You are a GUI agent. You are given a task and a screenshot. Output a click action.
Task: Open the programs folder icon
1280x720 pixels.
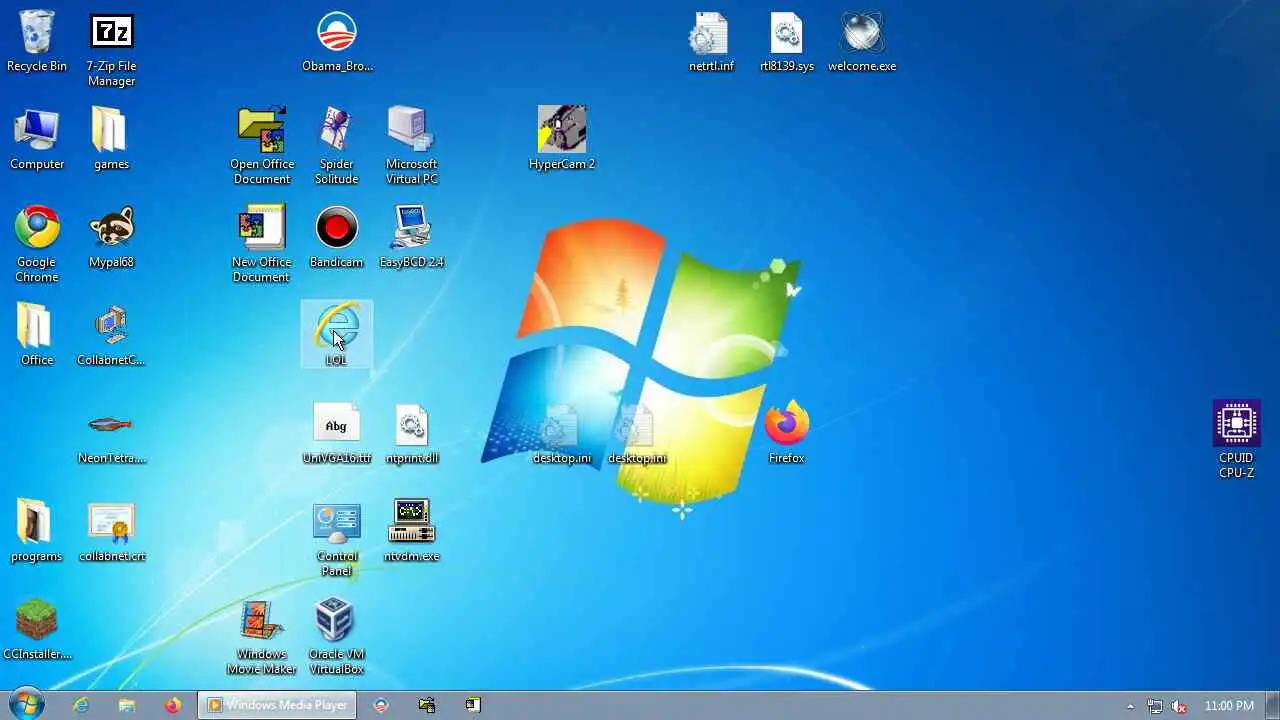37,531
